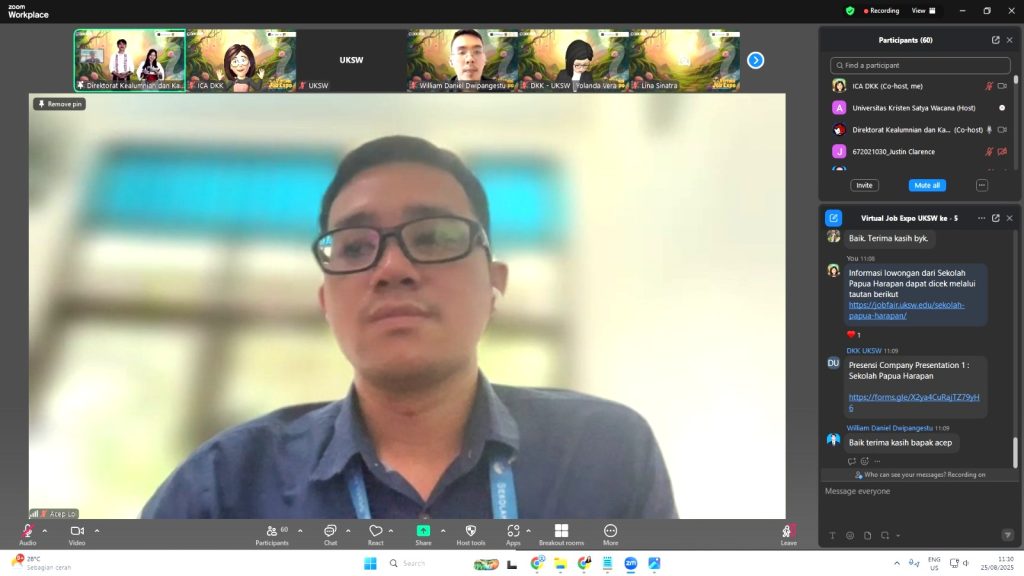The width and height of the screenshot is (1024, 576).
Task: Expand the video options arrow
Action: tap(97, 530)
